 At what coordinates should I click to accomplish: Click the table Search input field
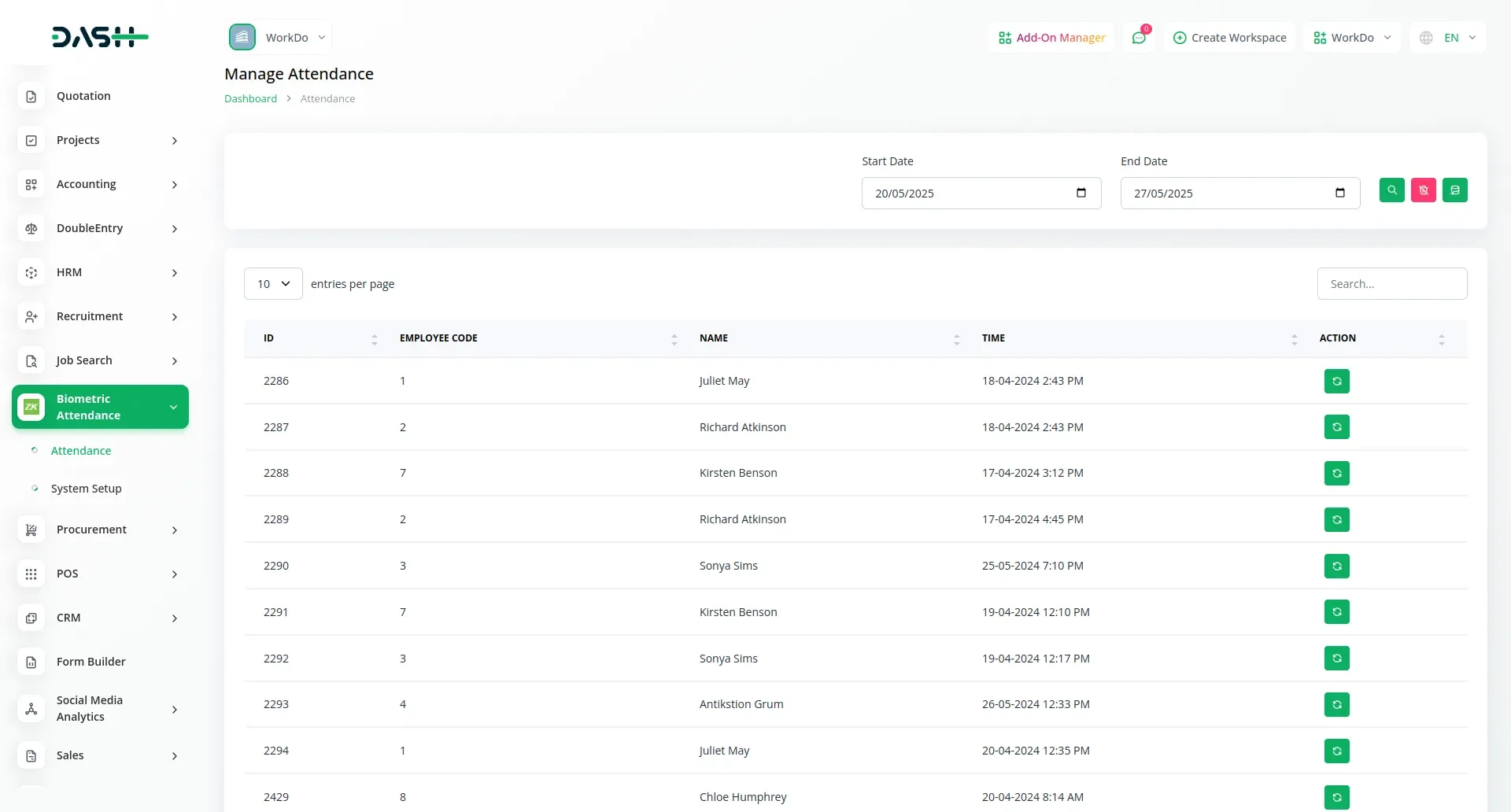(1391, 284)
